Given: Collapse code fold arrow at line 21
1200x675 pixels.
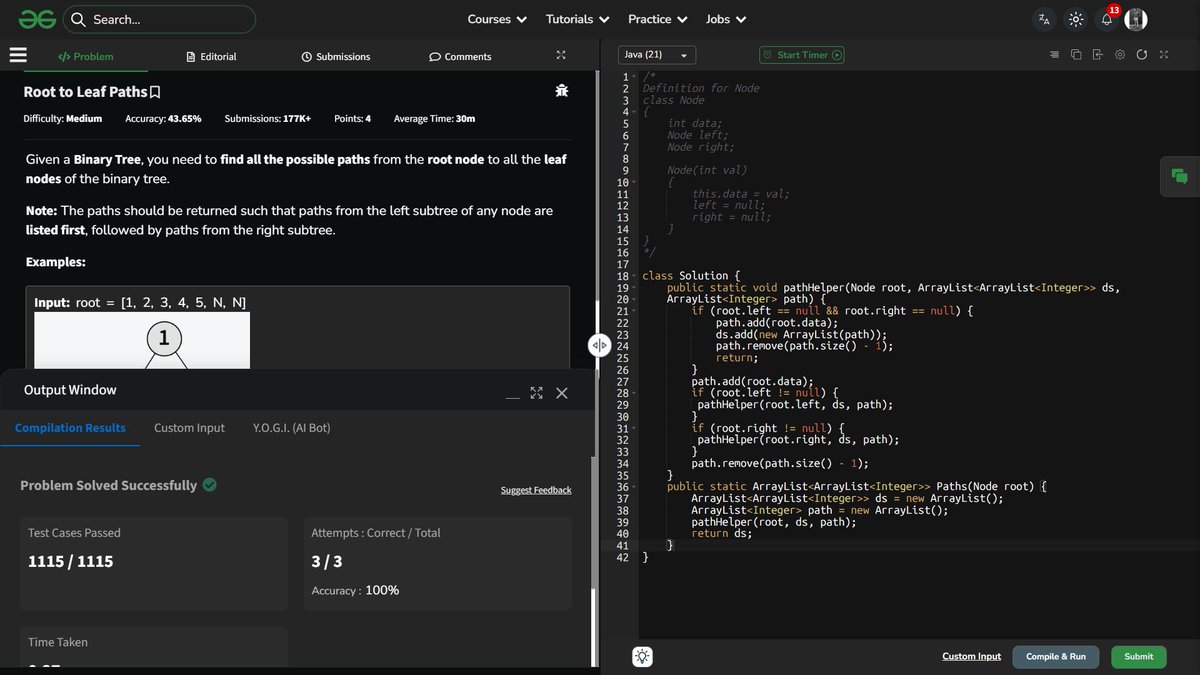Looking at the screenshot, I should 634,311.
